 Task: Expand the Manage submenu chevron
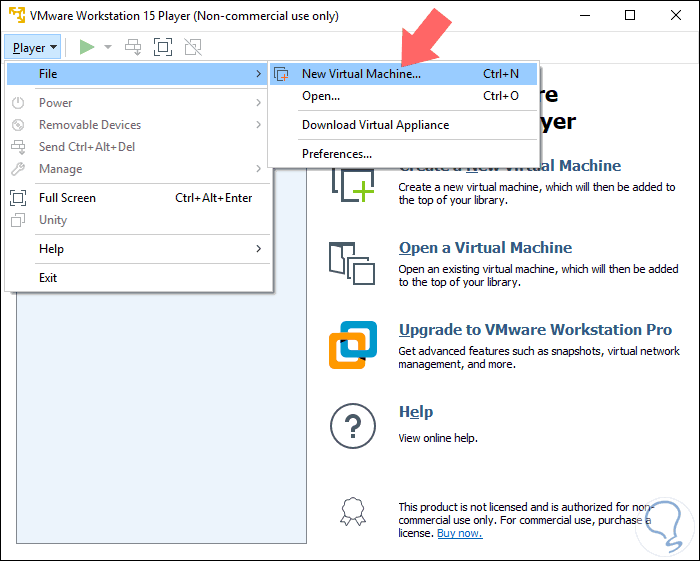pos(258,169)
